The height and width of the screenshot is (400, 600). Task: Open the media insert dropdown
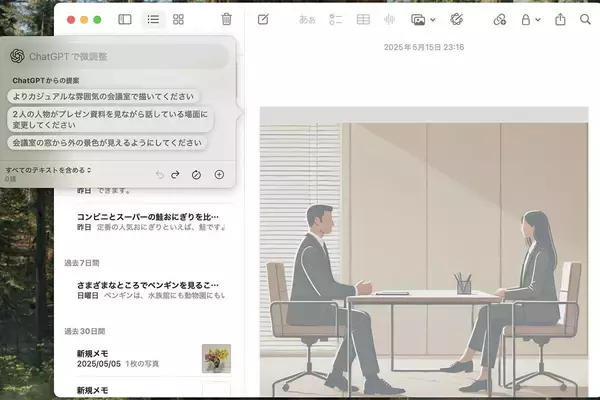[x=422, y=19]
